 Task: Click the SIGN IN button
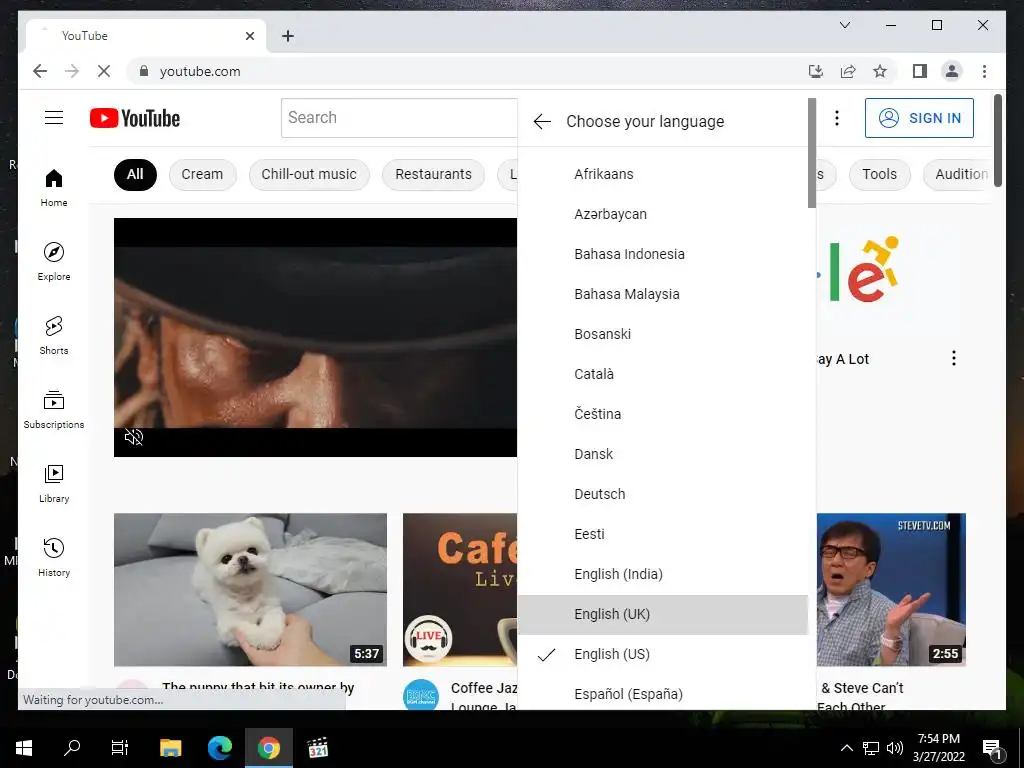pos(919,118)
